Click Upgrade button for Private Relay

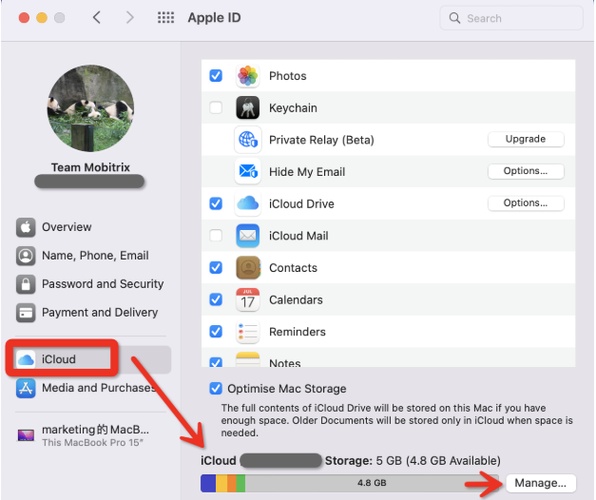526,139
